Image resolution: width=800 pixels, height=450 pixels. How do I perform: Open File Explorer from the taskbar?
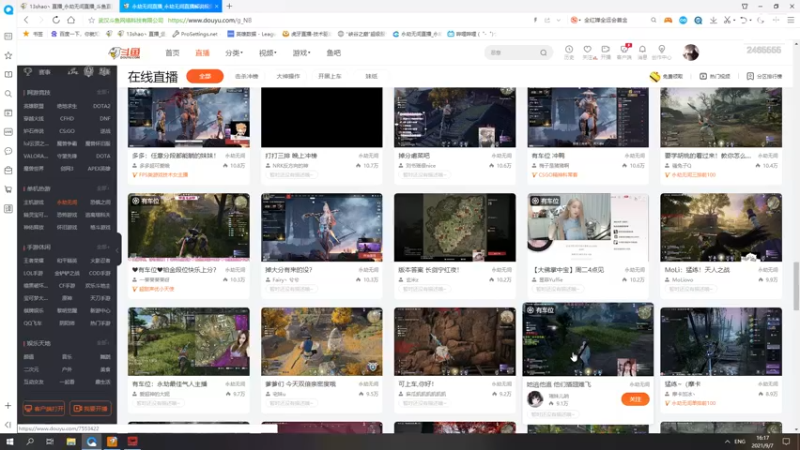tap(71, 441)
